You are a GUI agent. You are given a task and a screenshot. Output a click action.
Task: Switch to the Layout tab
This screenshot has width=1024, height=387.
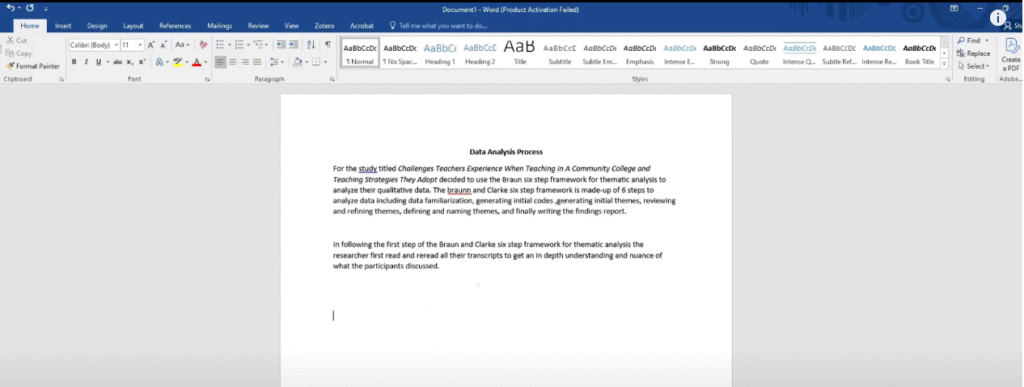(x=133, y=26)
